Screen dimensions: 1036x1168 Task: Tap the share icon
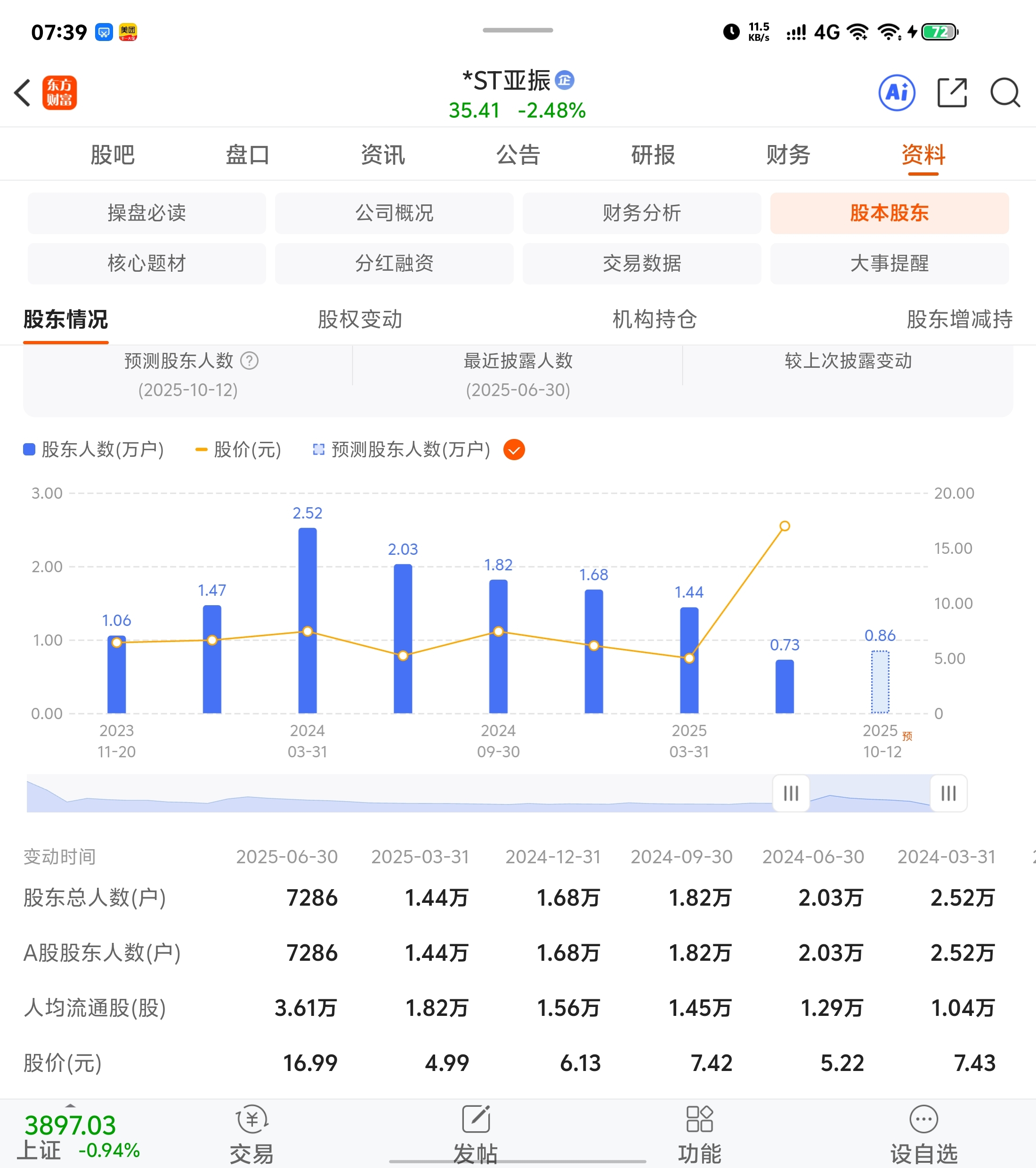pyautogui.click(x=952, y=93)
